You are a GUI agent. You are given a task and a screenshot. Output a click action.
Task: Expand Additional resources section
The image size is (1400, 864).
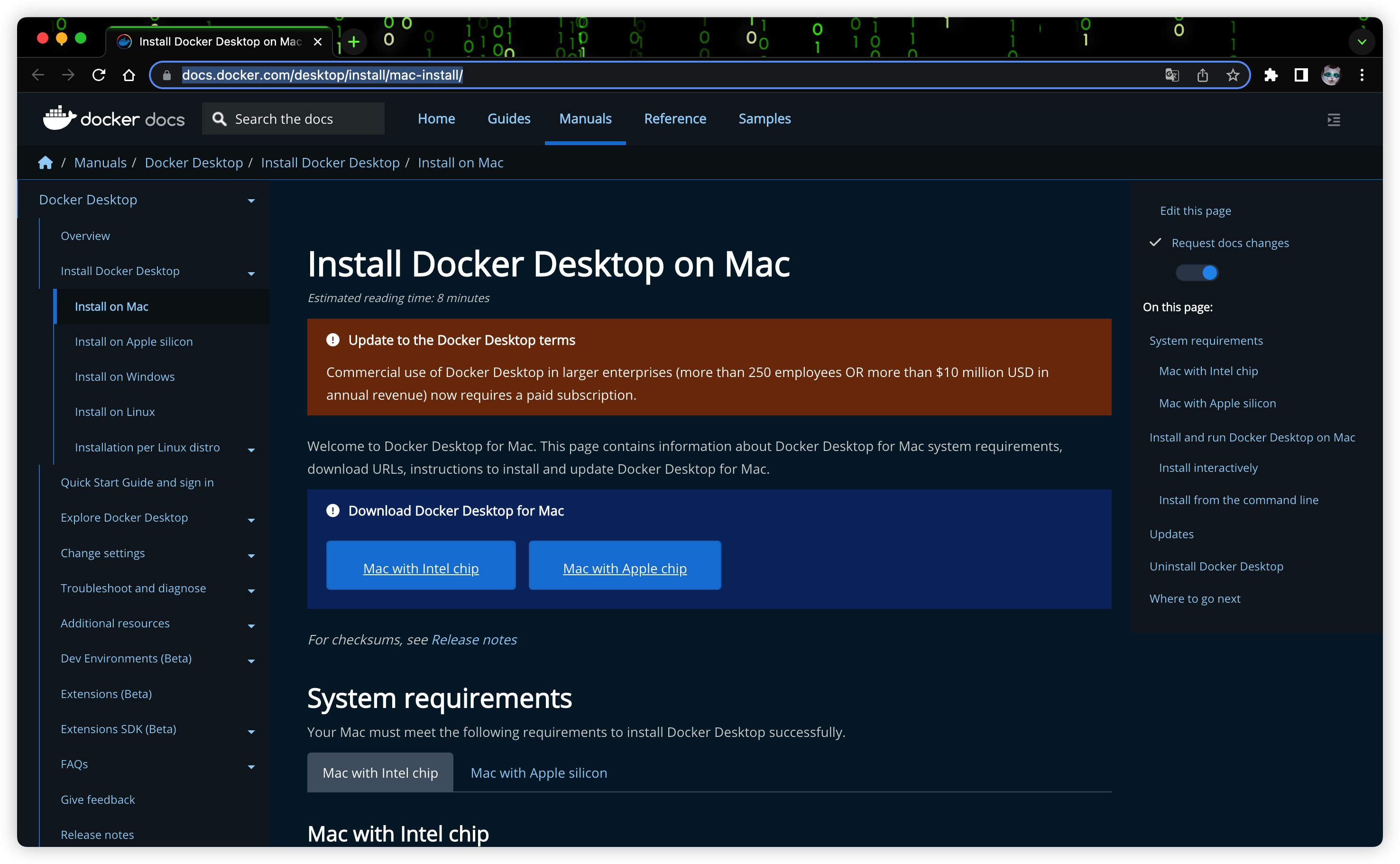[251, 626]
